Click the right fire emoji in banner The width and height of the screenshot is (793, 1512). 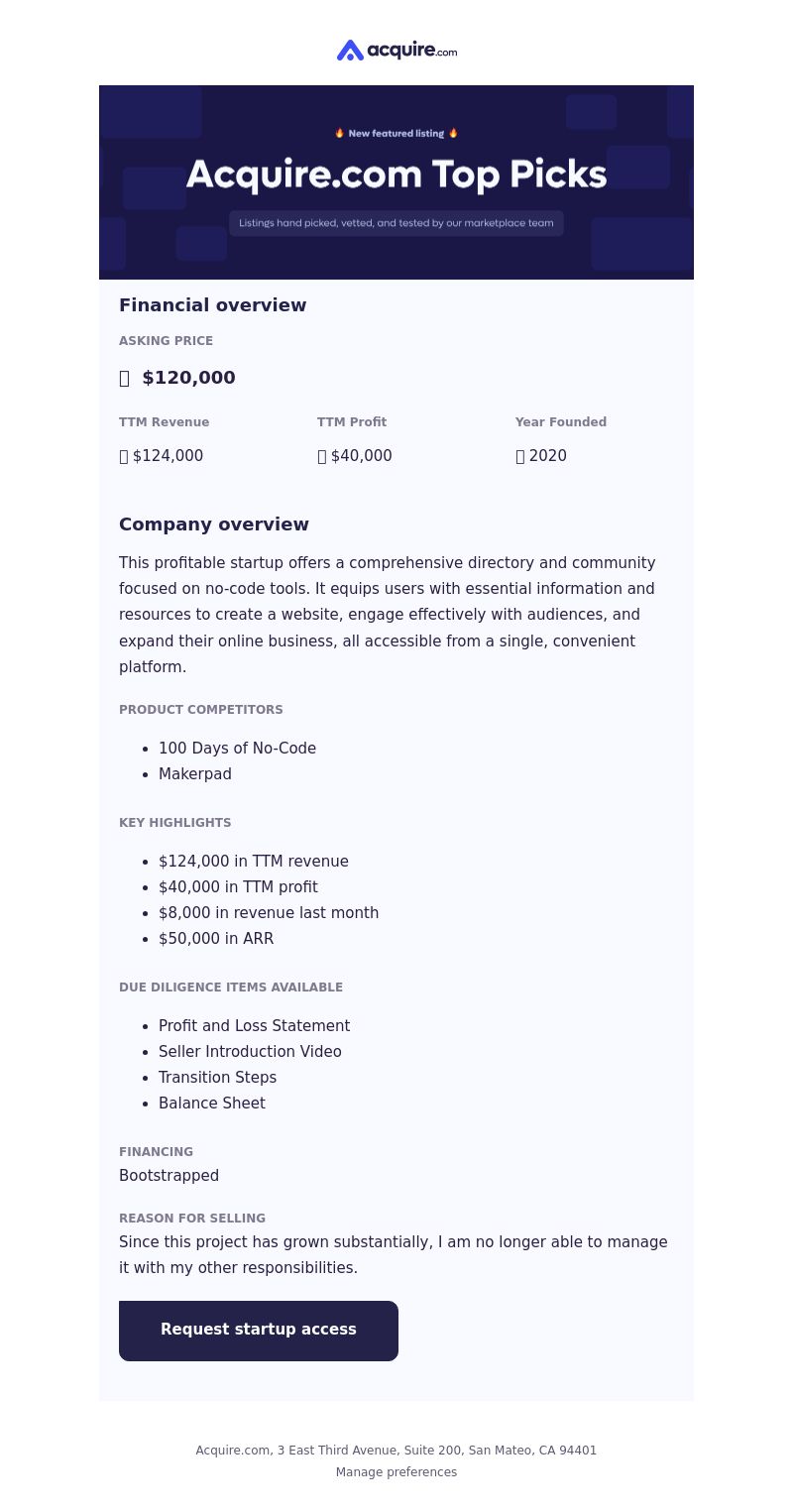click(x=454, y=133)
